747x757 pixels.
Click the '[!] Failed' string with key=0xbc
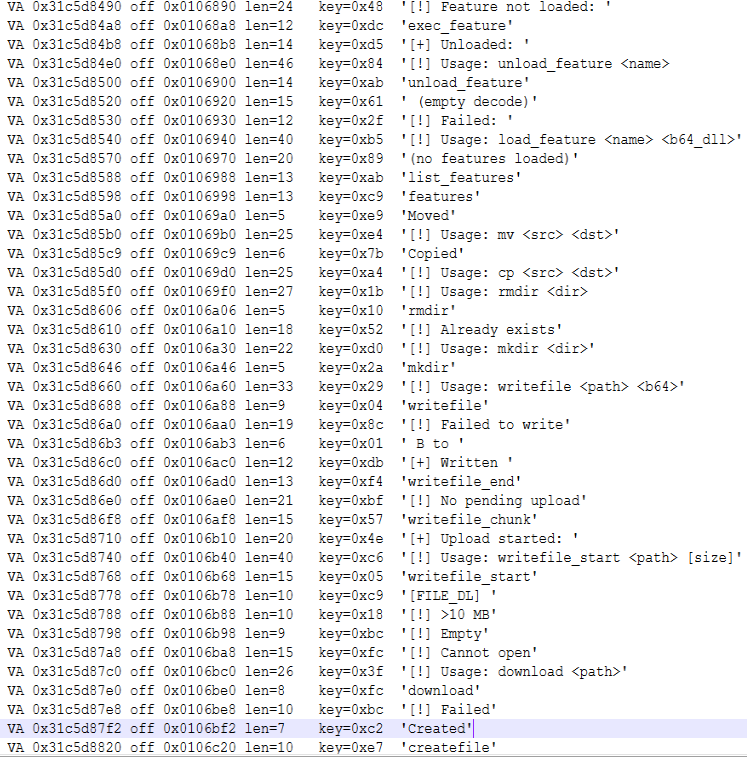tap(449, 710)
